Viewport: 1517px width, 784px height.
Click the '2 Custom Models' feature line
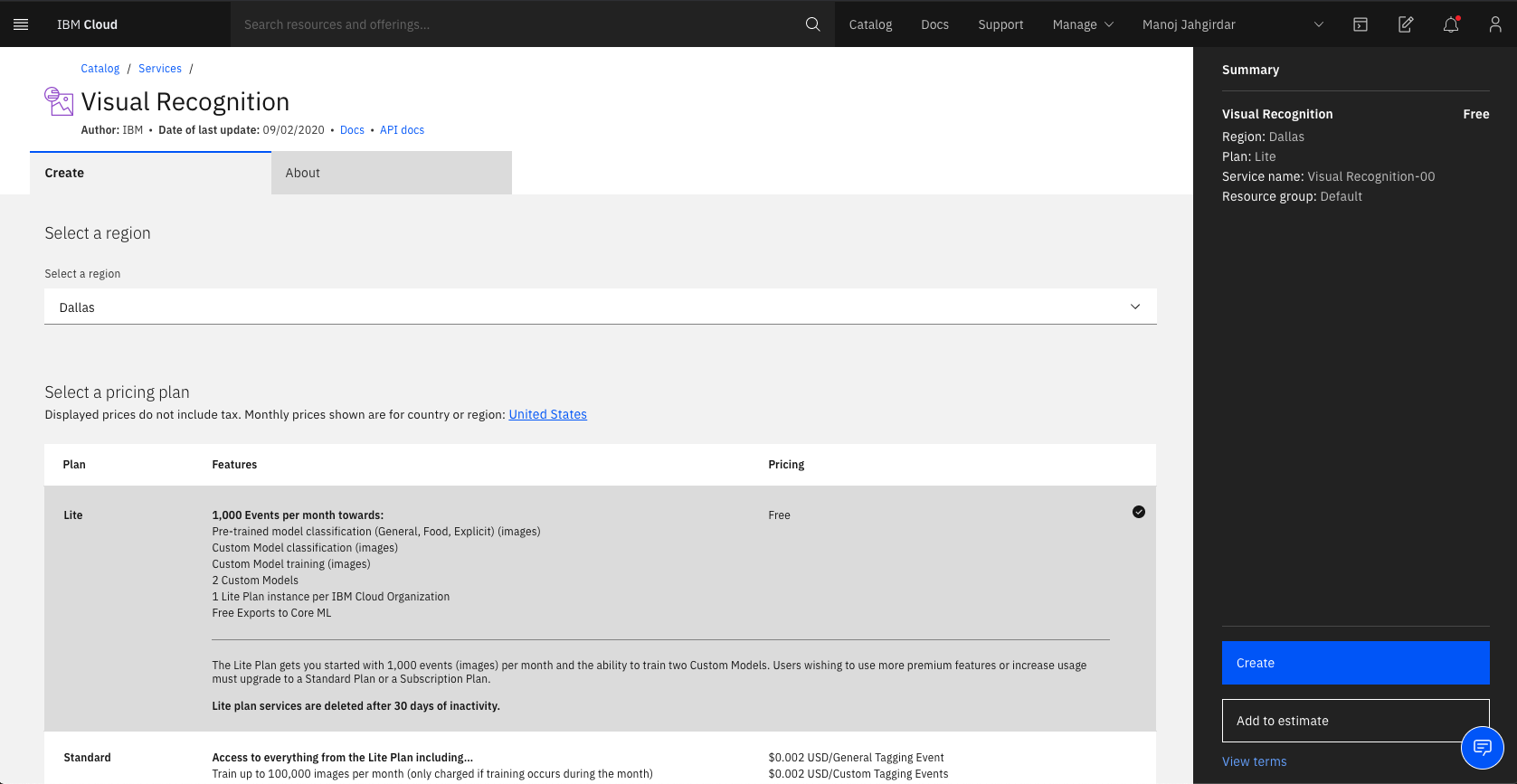pos(255,581)
